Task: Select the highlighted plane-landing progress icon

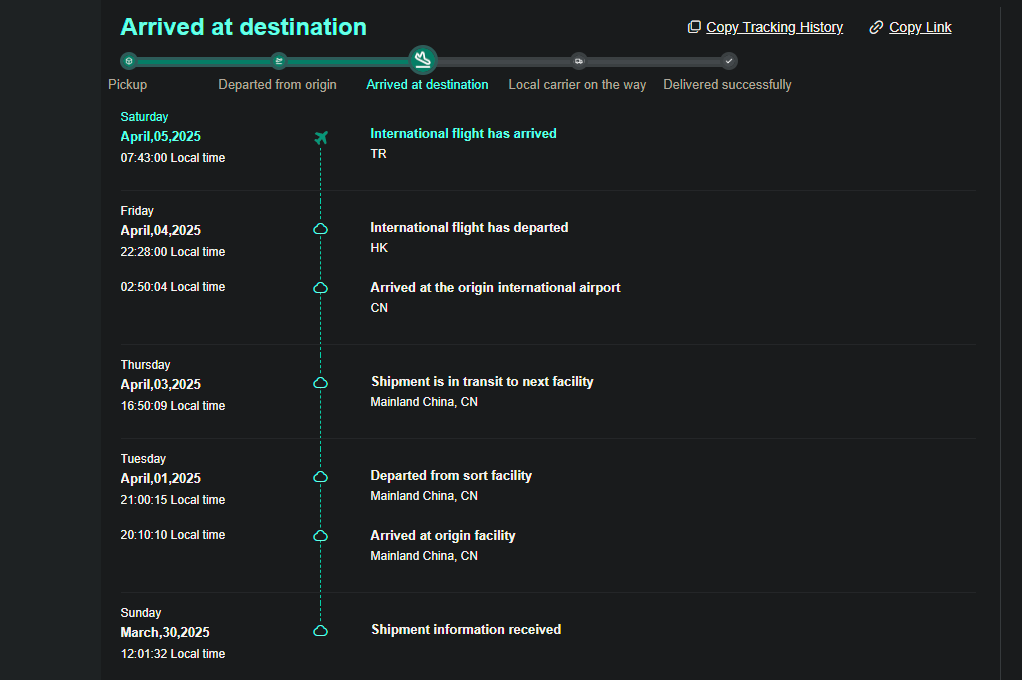Action: tap(423, 60)
